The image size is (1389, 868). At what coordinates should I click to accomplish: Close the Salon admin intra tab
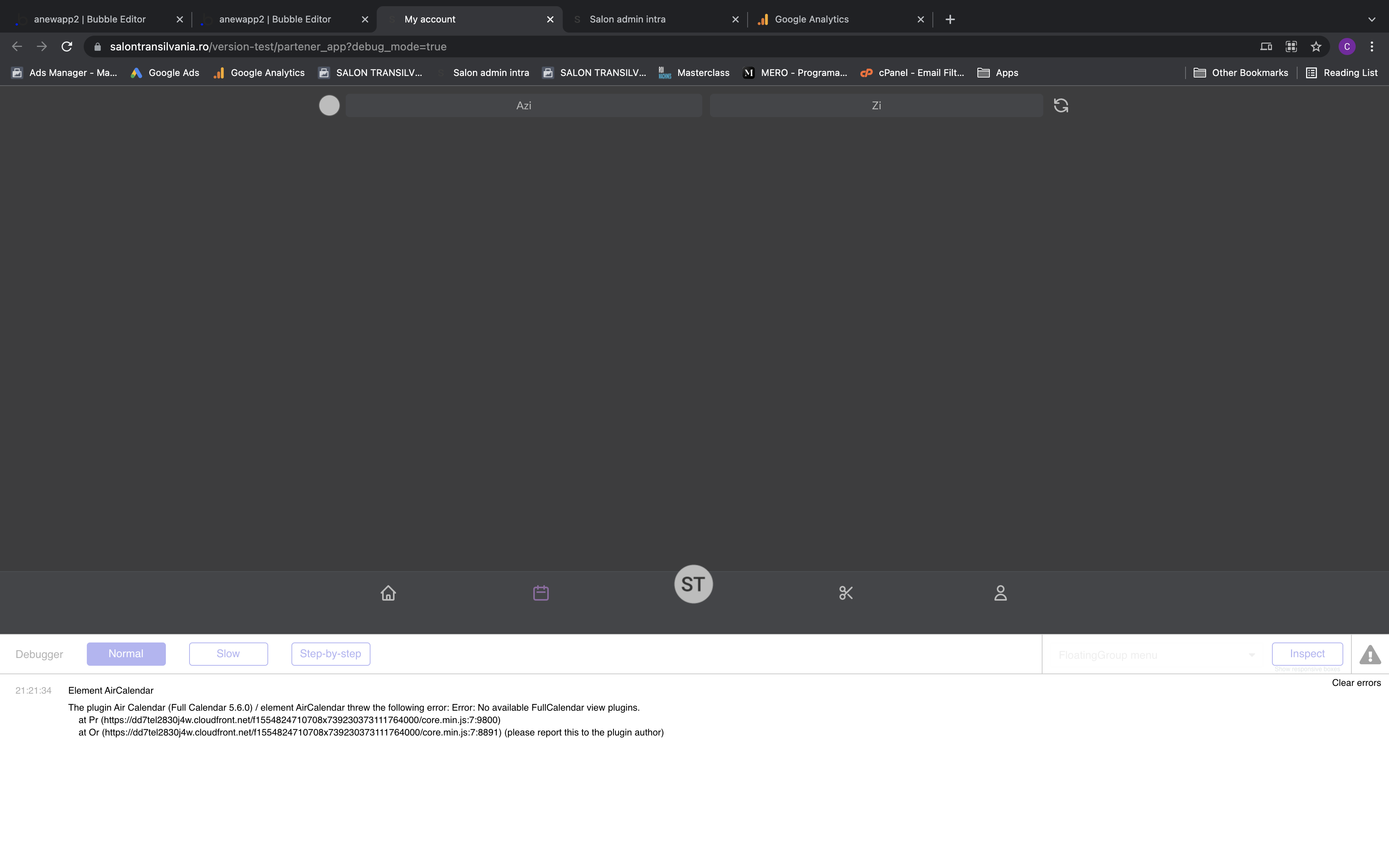click(x=735, y=19)
